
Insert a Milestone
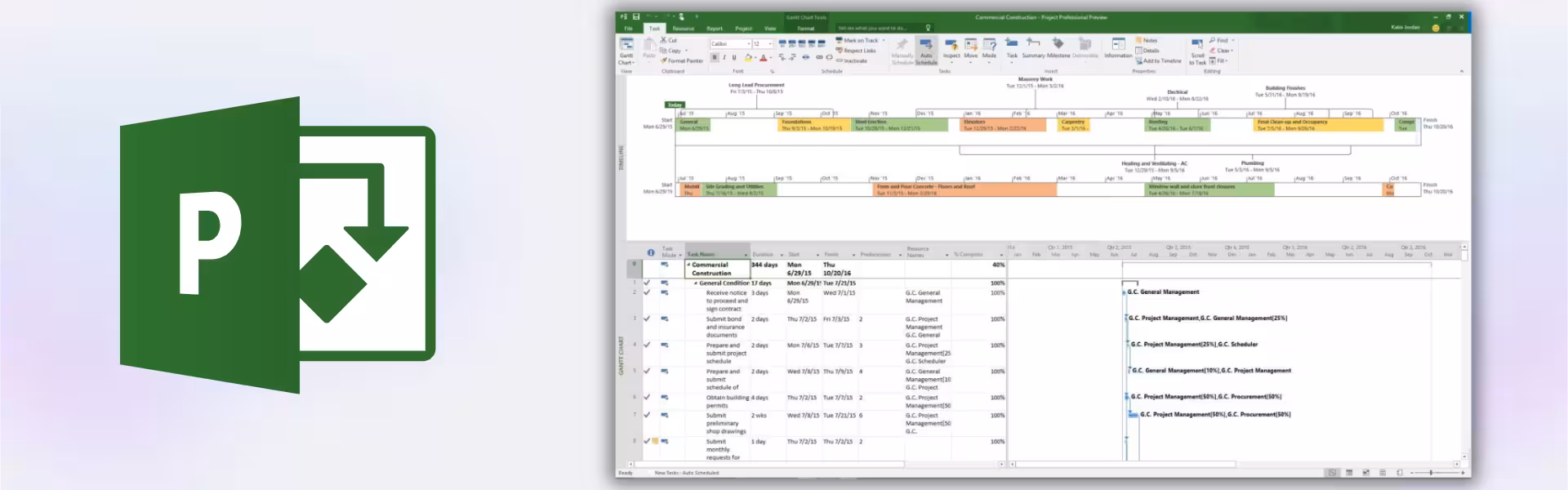[1058, 47]
